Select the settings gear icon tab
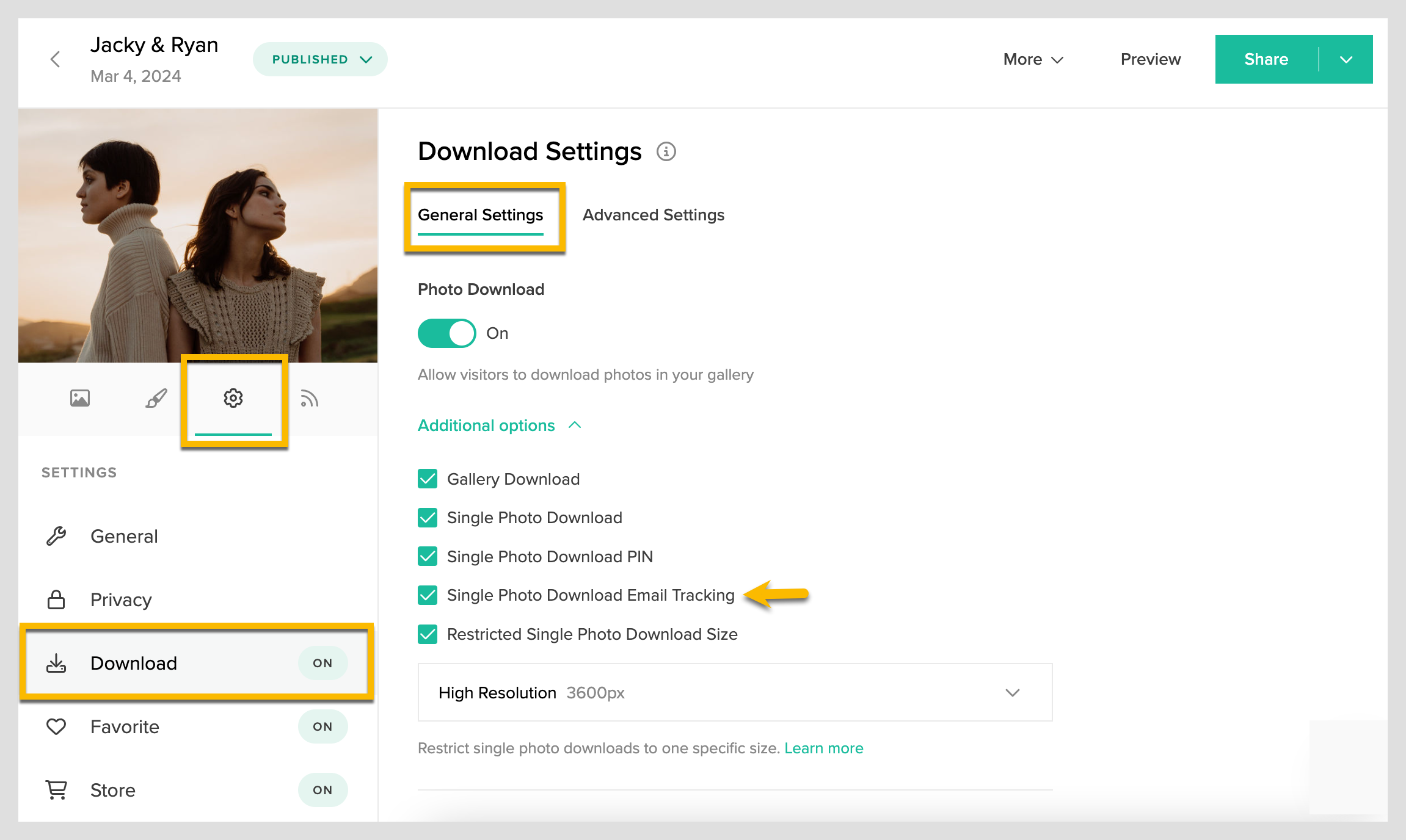The image size is (1406, 840). pyautogui.click(x=233, y=399)
